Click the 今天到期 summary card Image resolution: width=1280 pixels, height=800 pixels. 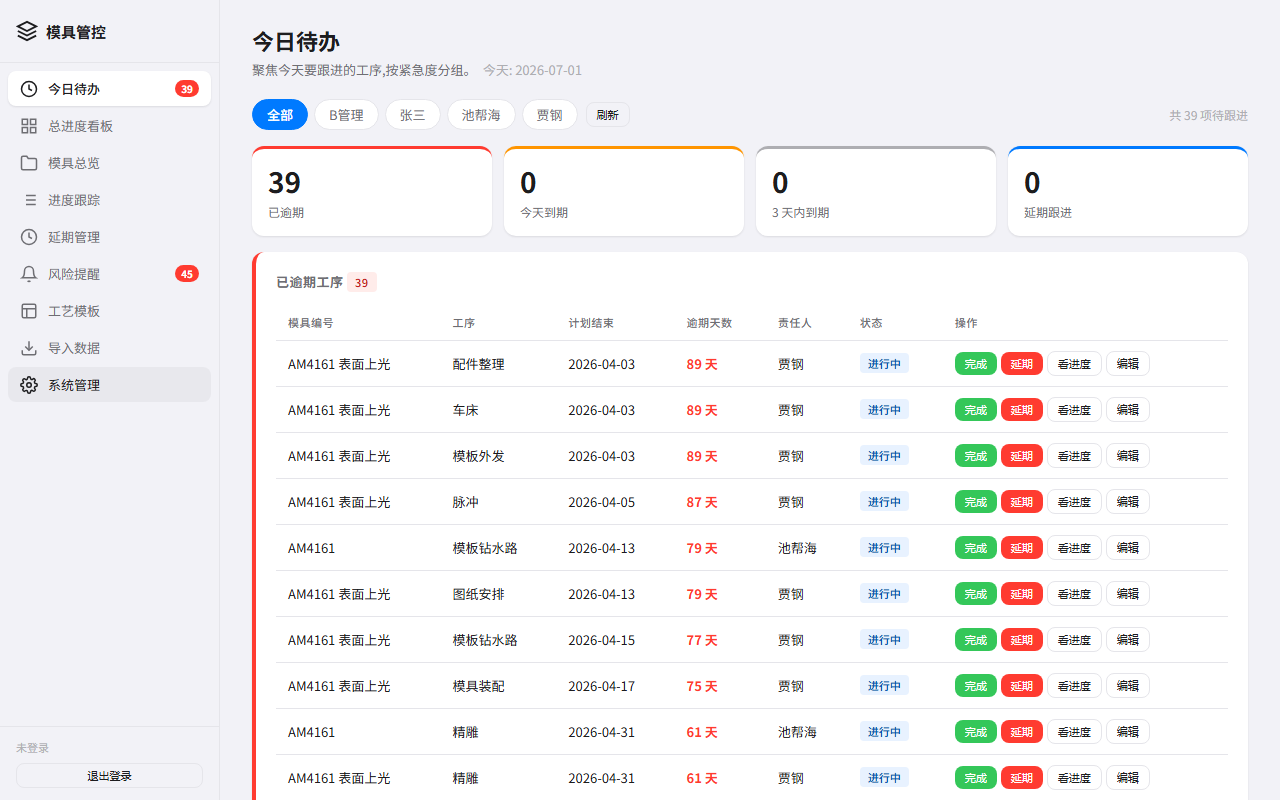point(624,191)
